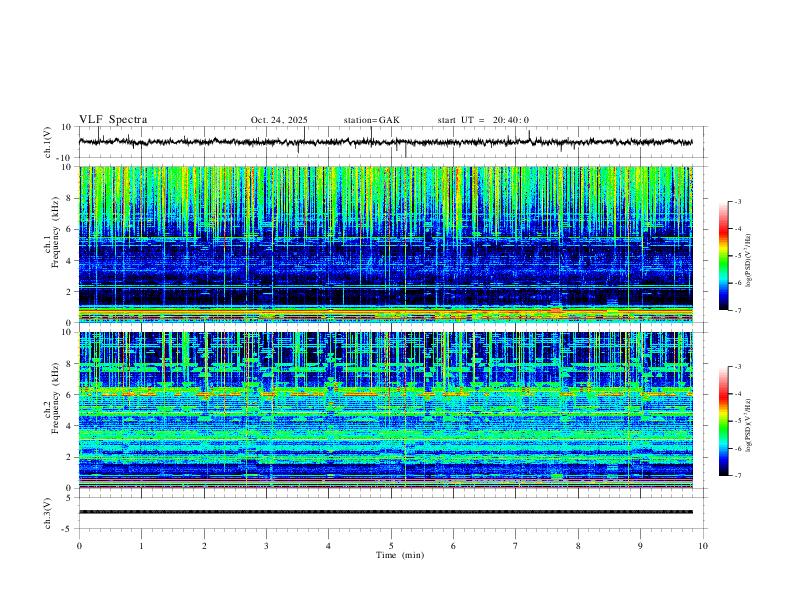Click time axis tick label "4"
This screenshot has width=792, height=612.
coord(328,546)
